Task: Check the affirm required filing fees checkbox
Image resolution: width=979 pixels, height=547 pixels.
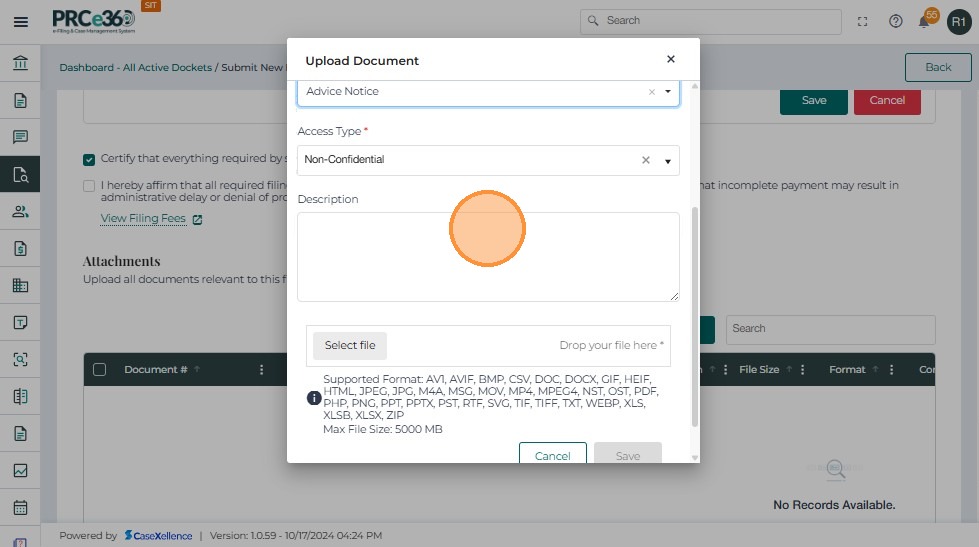Action: [90, 186]
